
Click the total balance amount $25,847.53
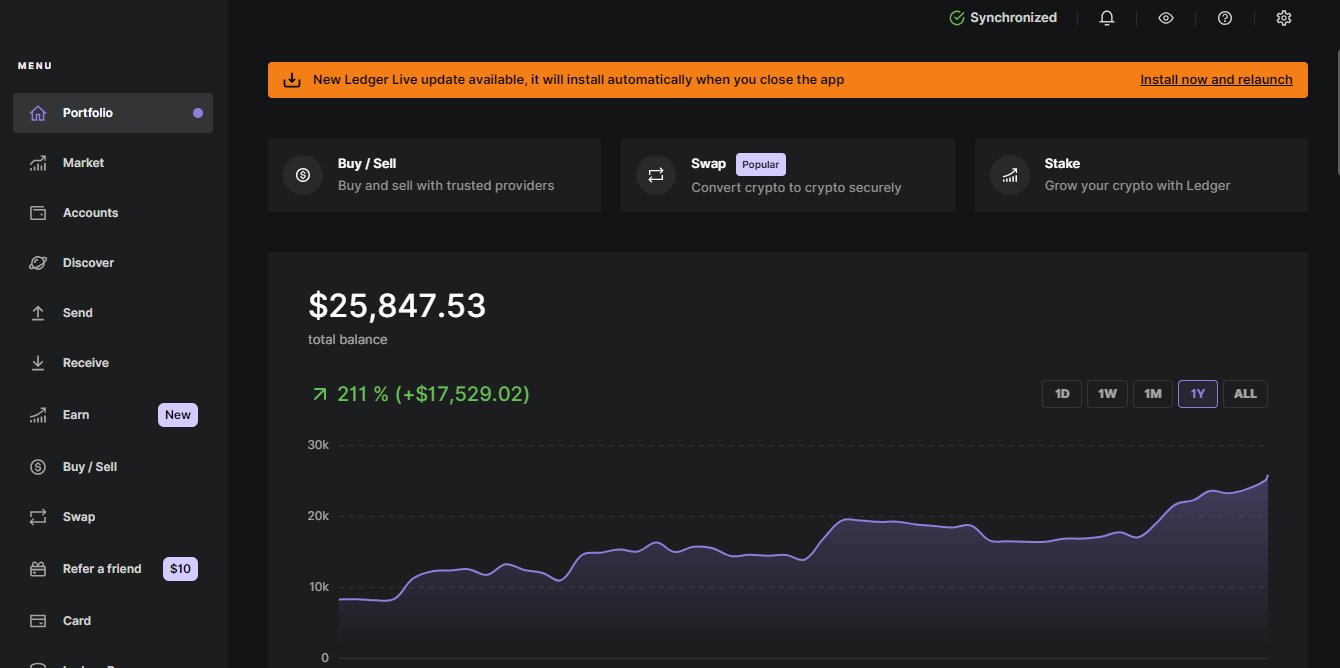(397, 306)
